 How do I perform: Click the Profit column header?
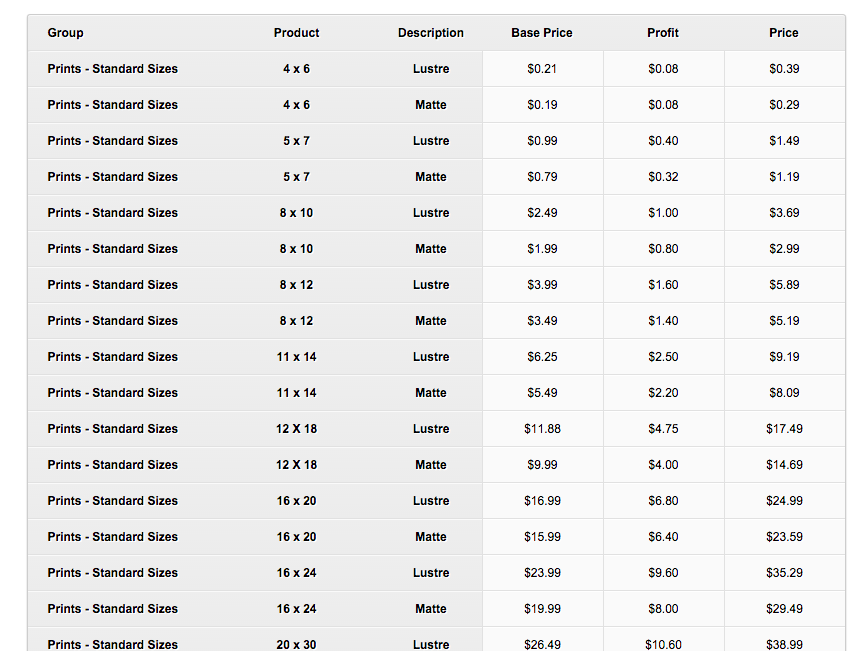[663, 33]
